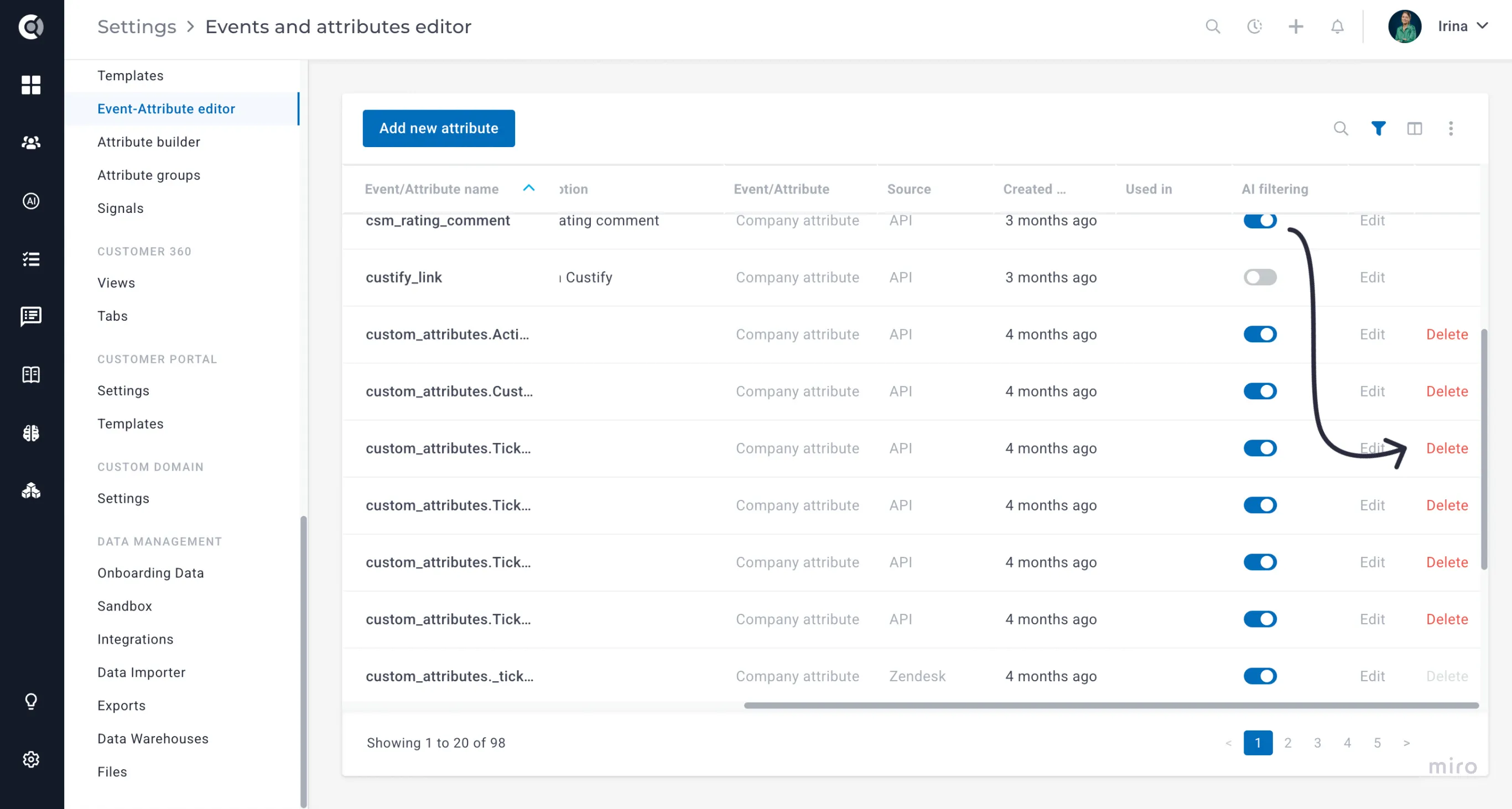Open the settings gear icon in sidebar
Image resolution: width=1512 pixels, height=809 pixels.
31,759
